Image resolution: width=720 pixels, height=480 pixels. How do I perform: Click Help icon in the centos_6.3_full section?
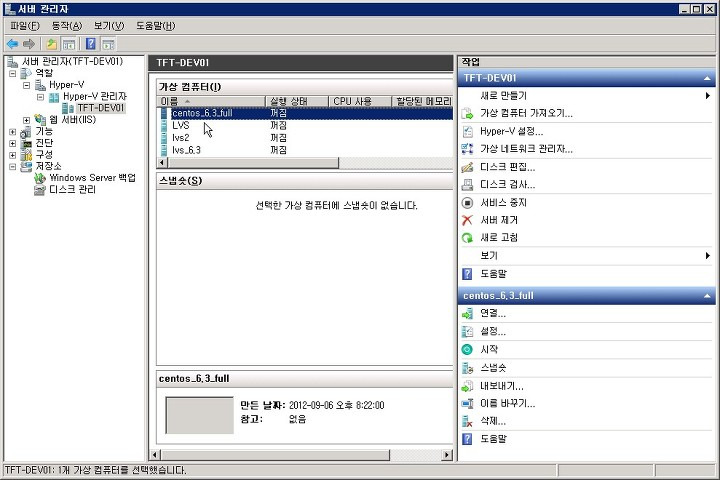click(x=467, y=439)
